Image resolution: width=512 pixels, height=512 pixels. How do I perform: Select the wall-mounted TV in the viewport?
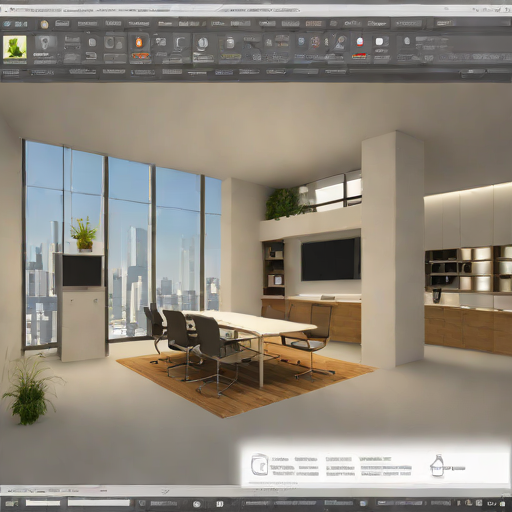point(331,259)
